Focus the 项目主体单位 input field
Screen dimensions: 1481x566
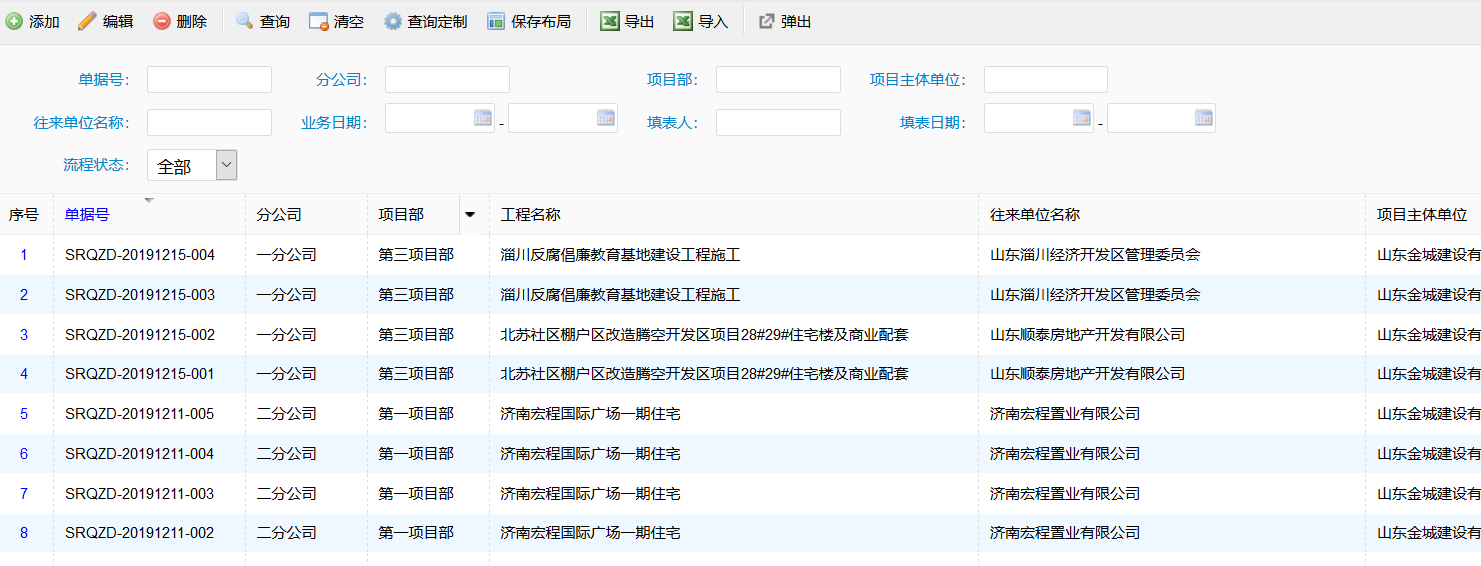pos(1046,79)
